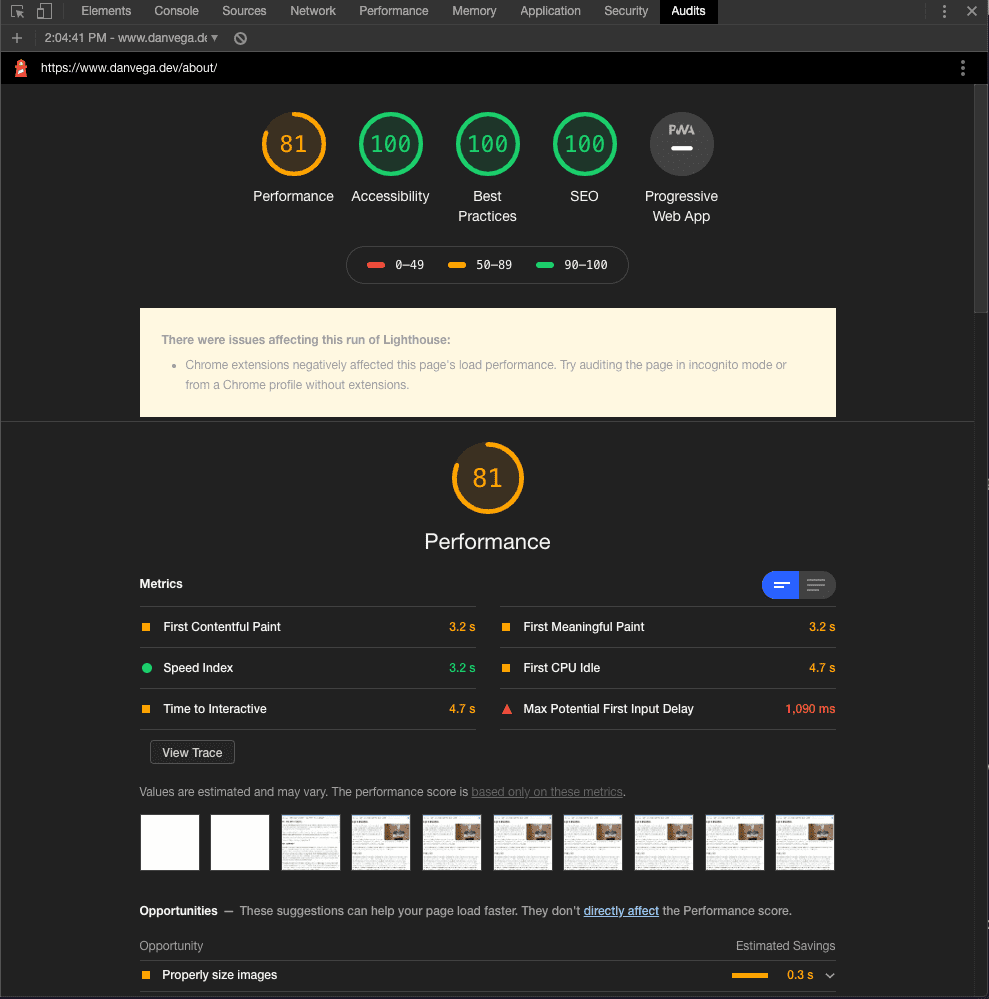Open the 'based only on these metrics' link
Viewport: 989px width, 999px height.
pos(547,791)
